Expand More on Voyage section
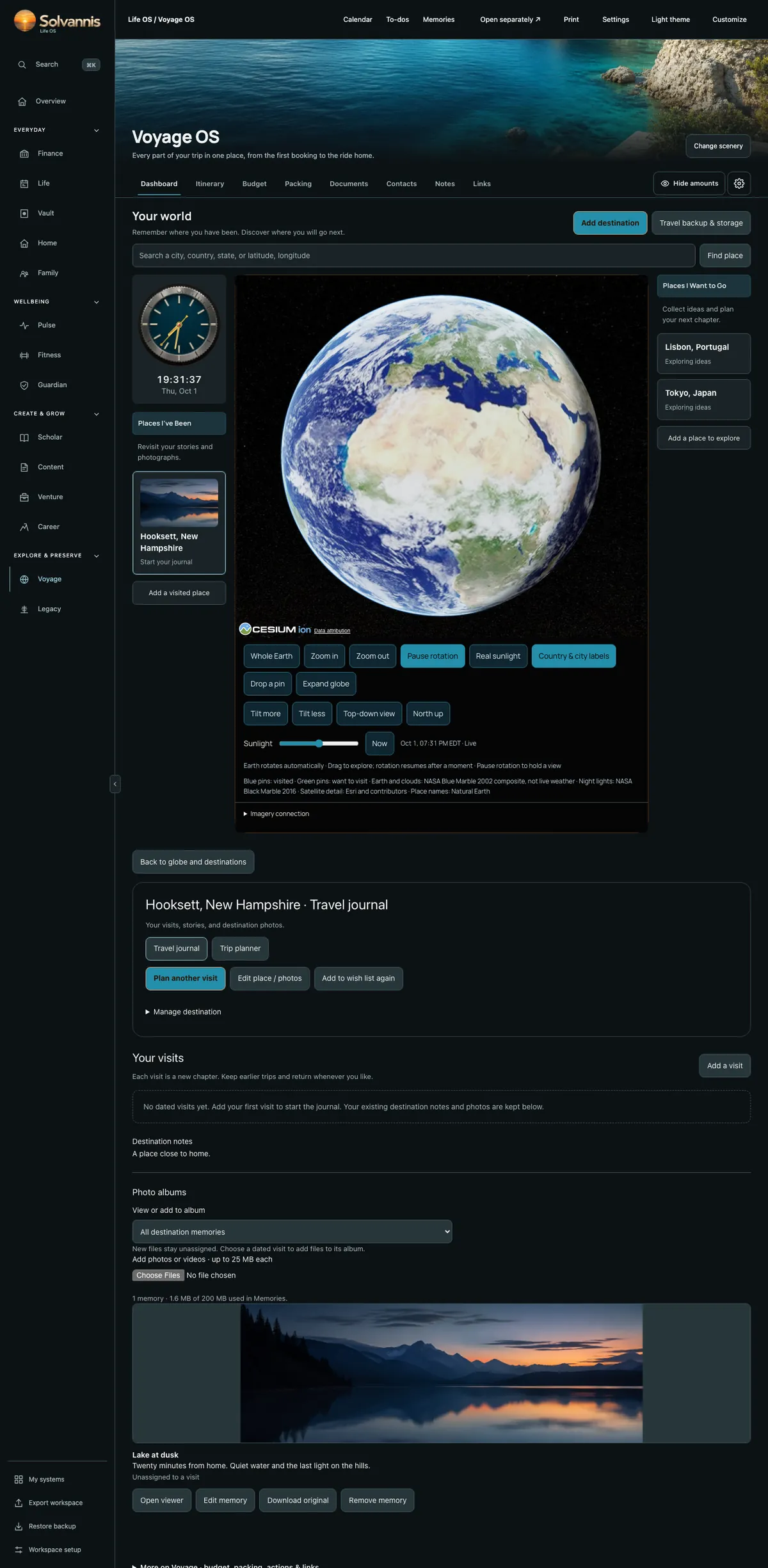 (x=226, y=1565)
